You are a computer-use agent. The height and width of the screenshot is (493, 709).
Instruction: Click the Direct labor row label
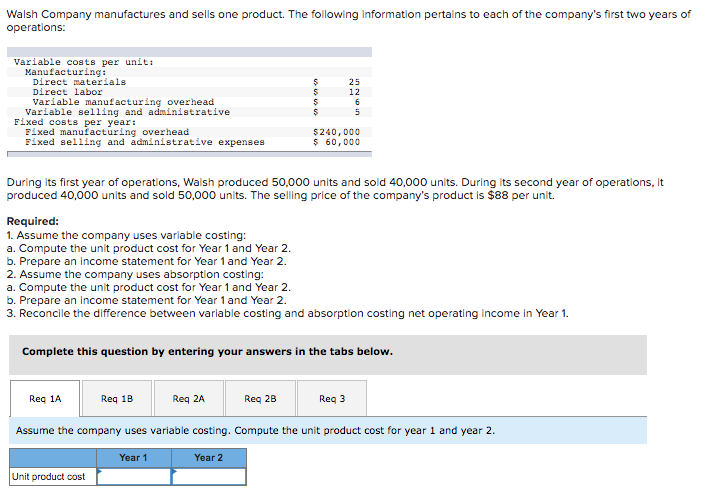click(67, 92)
